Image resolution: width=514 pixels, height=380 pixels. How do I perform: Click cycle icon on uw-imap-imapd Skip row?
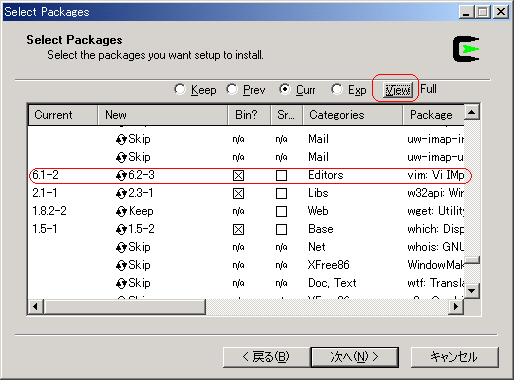tap(121, 139)
